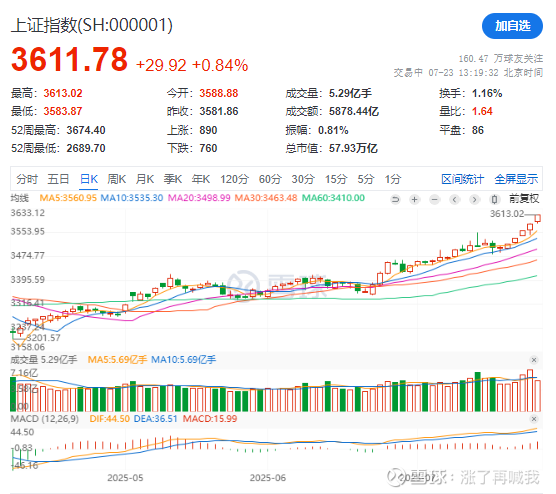Click the 加自选 add-to-watchlist button
The image size is (556, 494).
pos(512,26)
